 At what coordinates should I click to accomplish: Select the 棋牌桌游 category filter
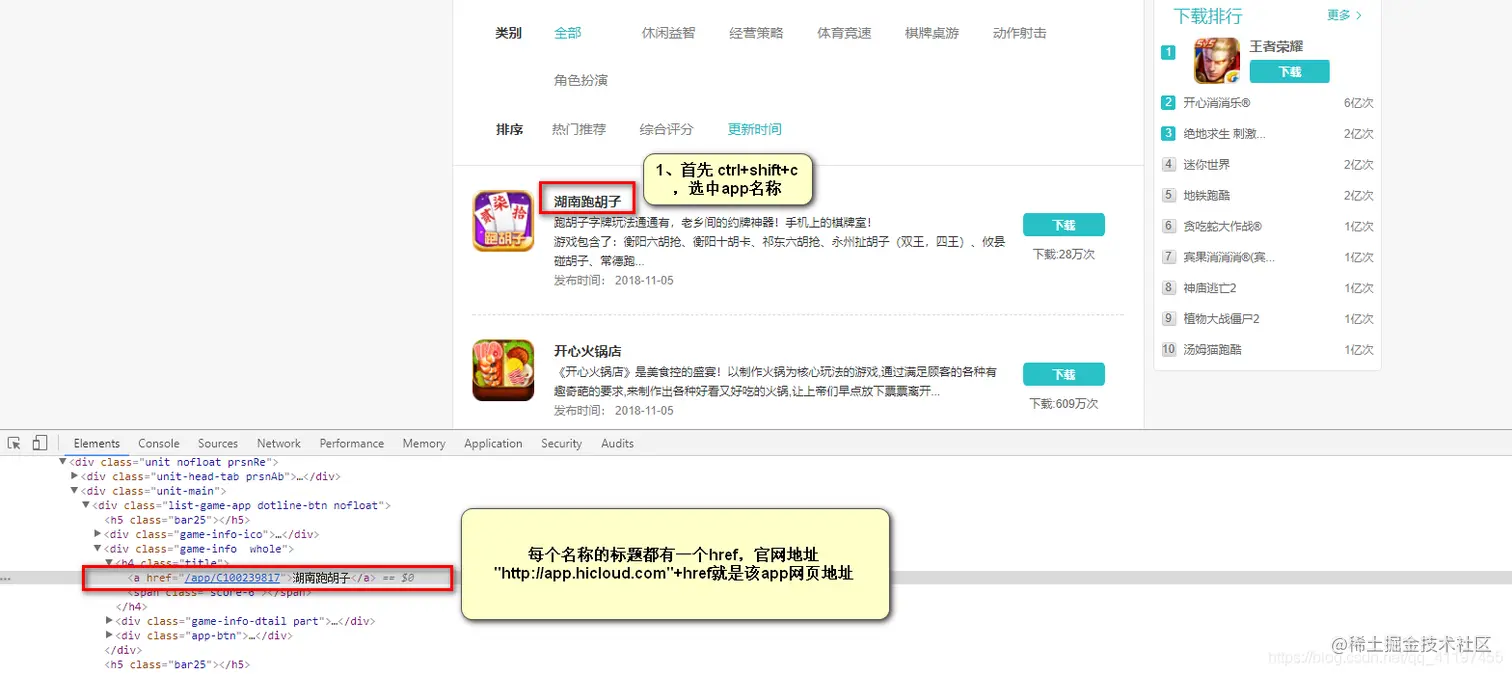tap(931, 32)
